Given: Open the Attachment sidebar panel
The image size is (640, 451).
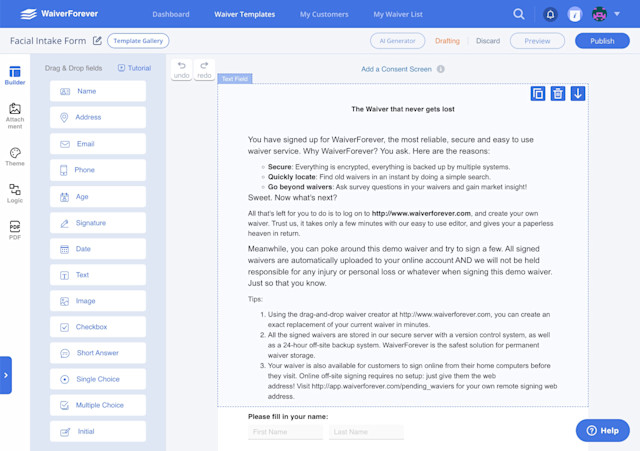Looking at the screenshot, I should point(15,116).
